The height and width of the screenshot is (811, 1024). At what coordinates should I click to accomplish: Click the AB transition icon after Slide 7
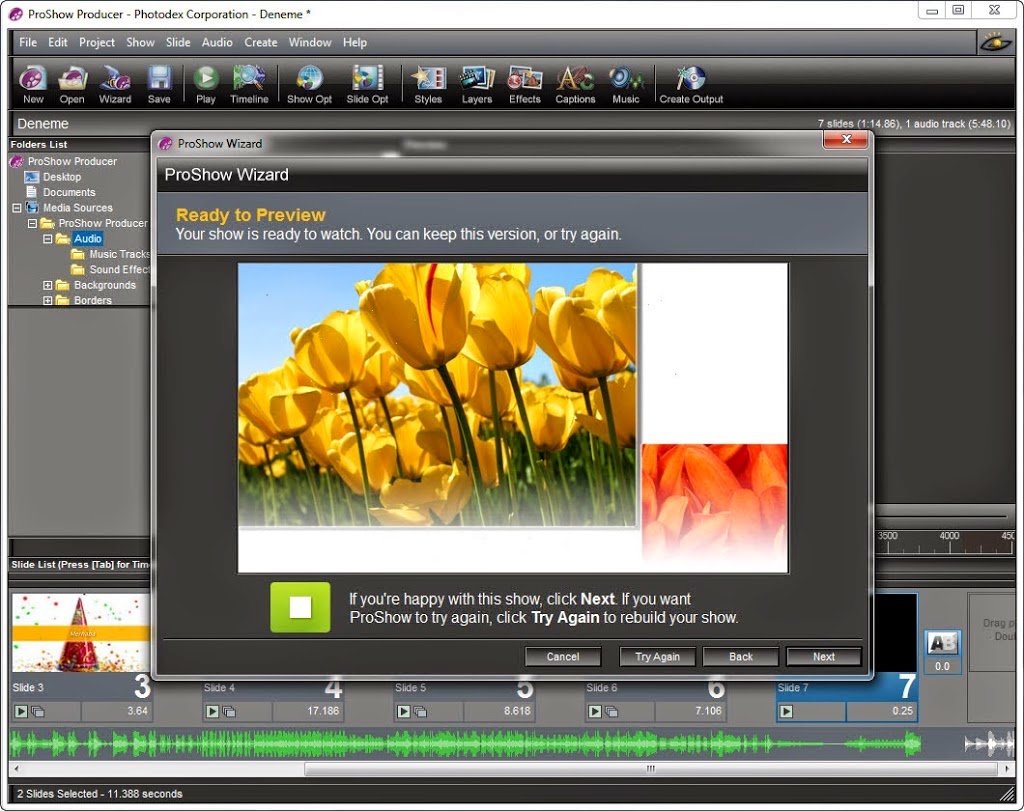click(942, 644)
